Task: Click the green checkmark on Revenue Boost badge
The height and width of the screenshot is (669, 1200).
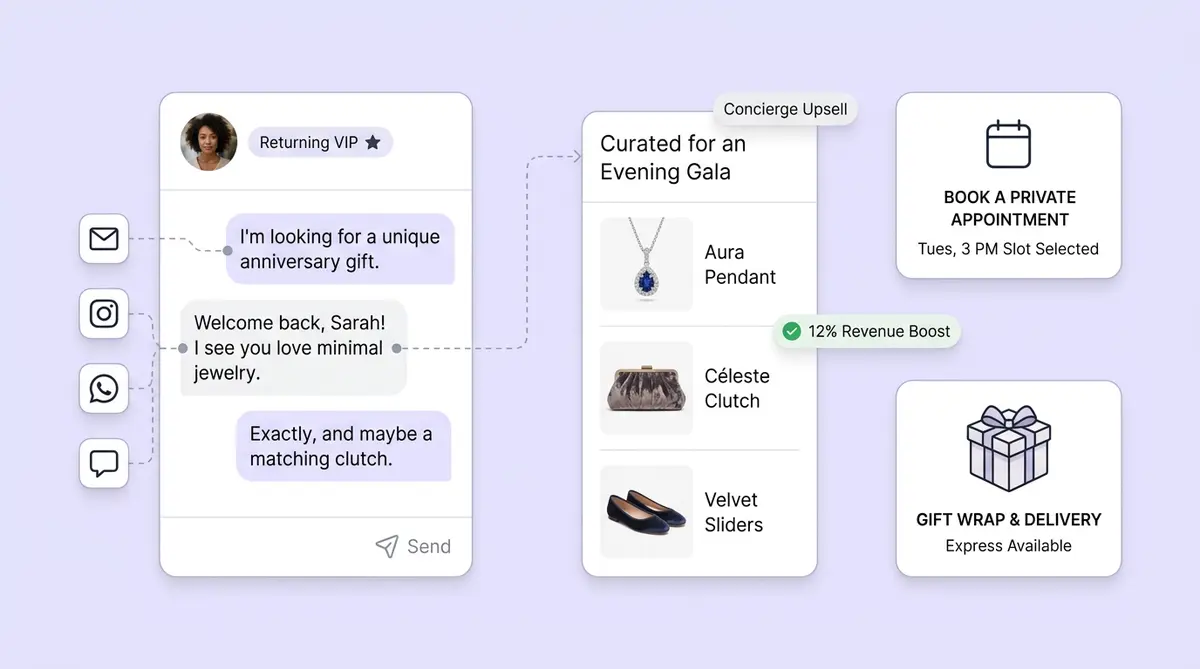Action: [x=790, y=331]
